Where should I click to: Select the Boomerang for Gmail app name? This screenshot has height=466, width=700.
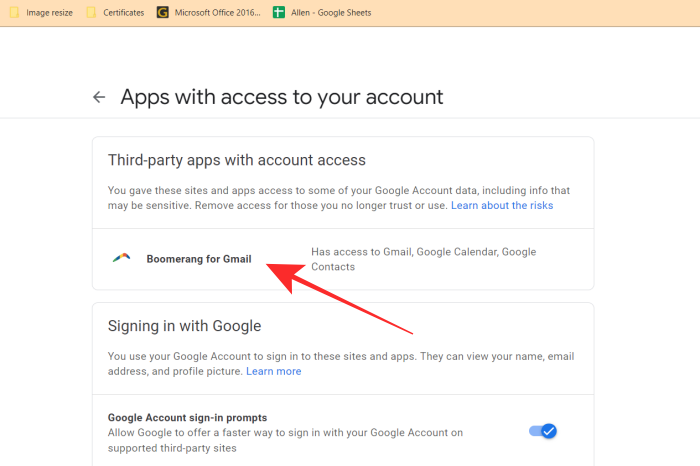tap(199, 259)
